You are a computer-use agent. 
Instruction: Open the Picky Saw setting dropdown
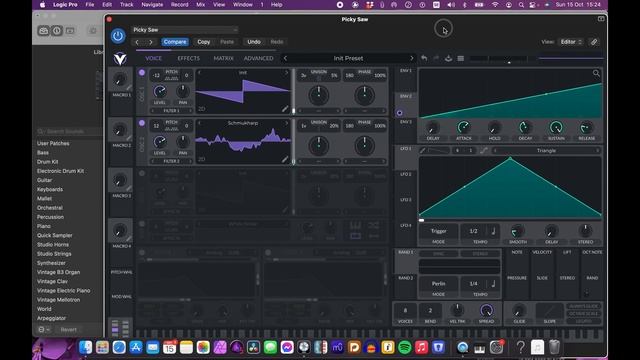tap(185, 30)
